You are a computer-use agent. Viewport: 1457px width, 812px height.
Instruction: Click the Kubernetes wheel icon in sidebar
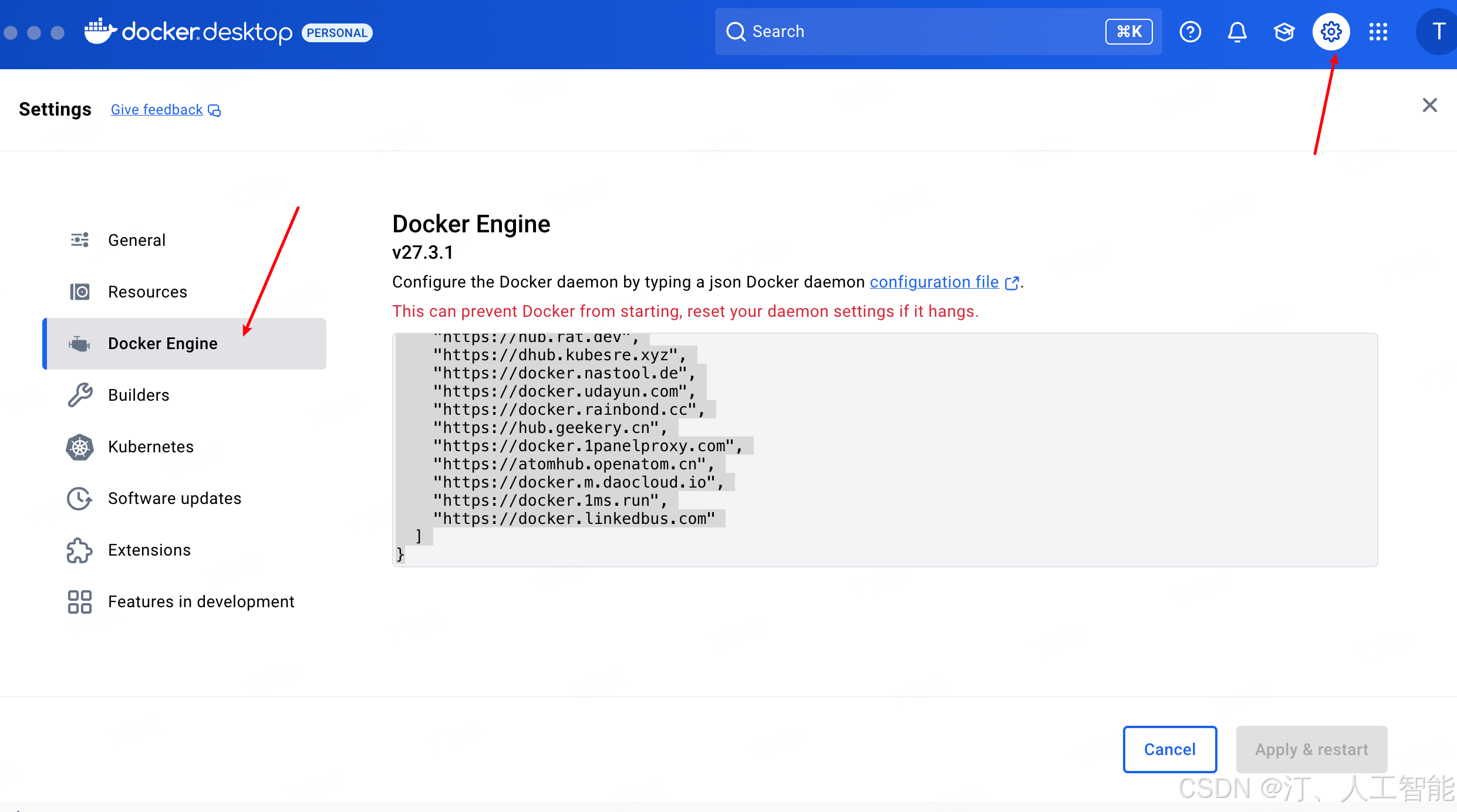click(x=80, y=447)
